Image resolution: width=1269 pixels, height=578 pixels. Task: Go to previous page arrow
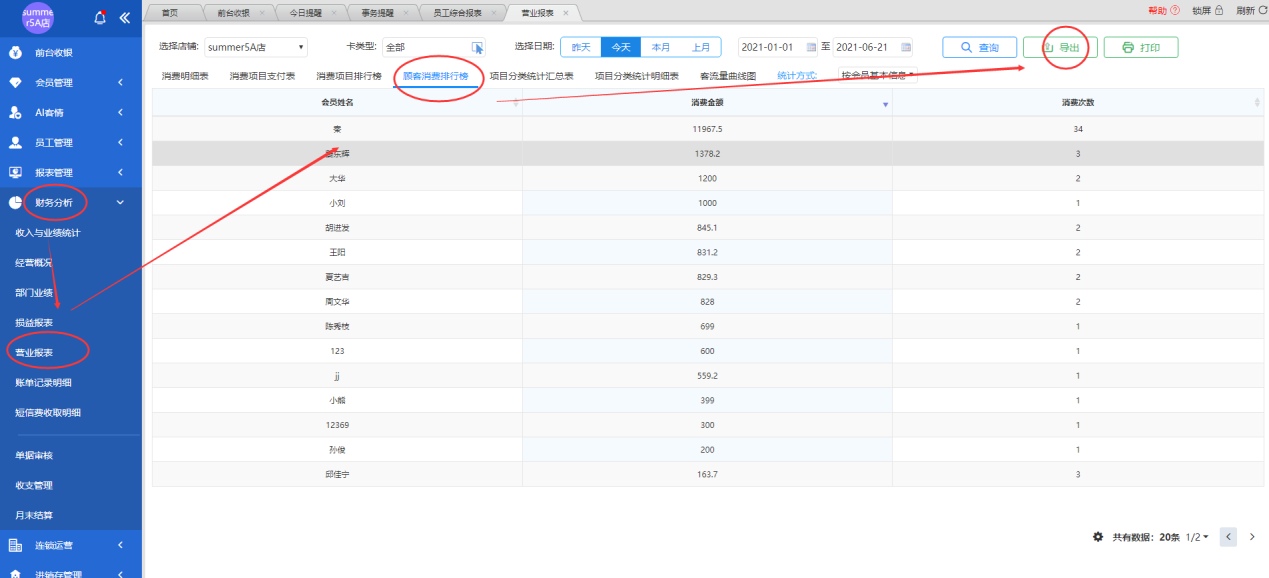click(x=1228, y=537)
